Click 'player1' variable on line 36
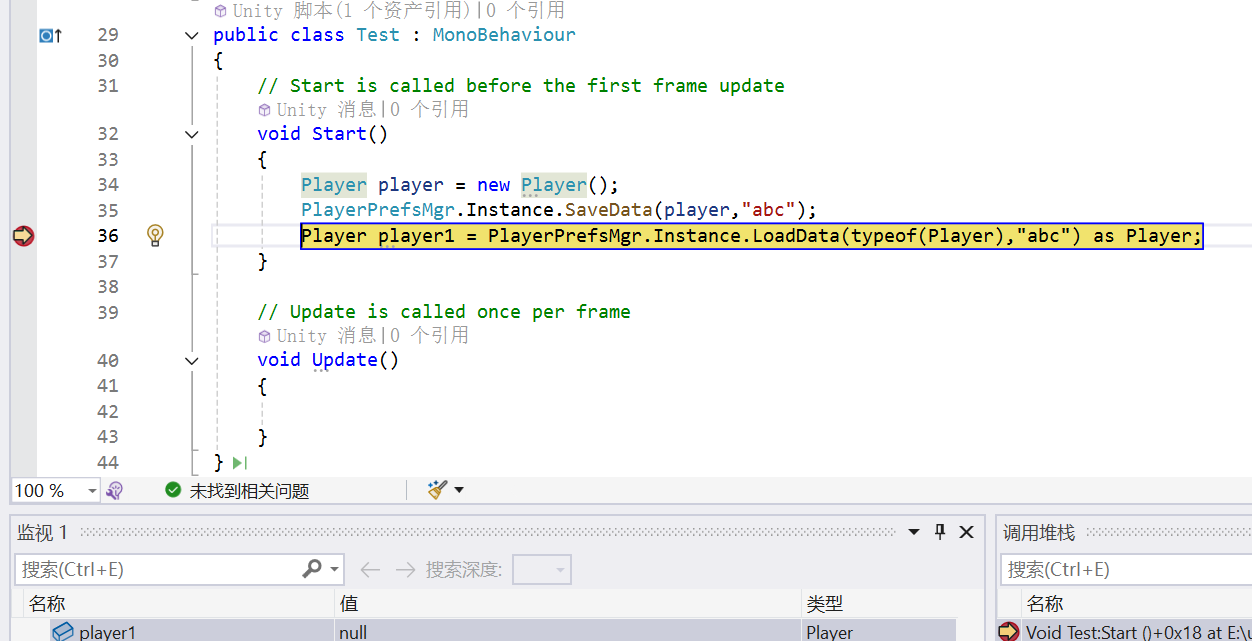Screen dimensions: 1252x641 416,236
